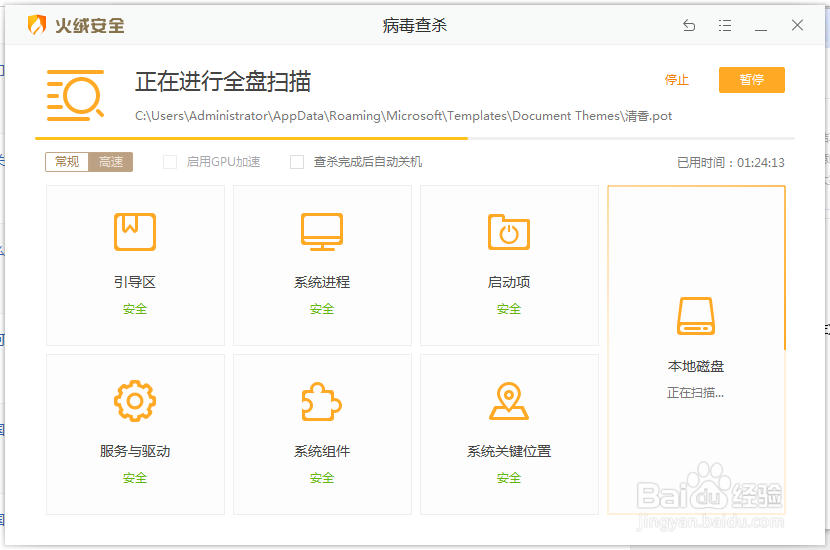Open the menu list icon in title bar
Viewport: 830px width, 550px height.
(725, 25)
